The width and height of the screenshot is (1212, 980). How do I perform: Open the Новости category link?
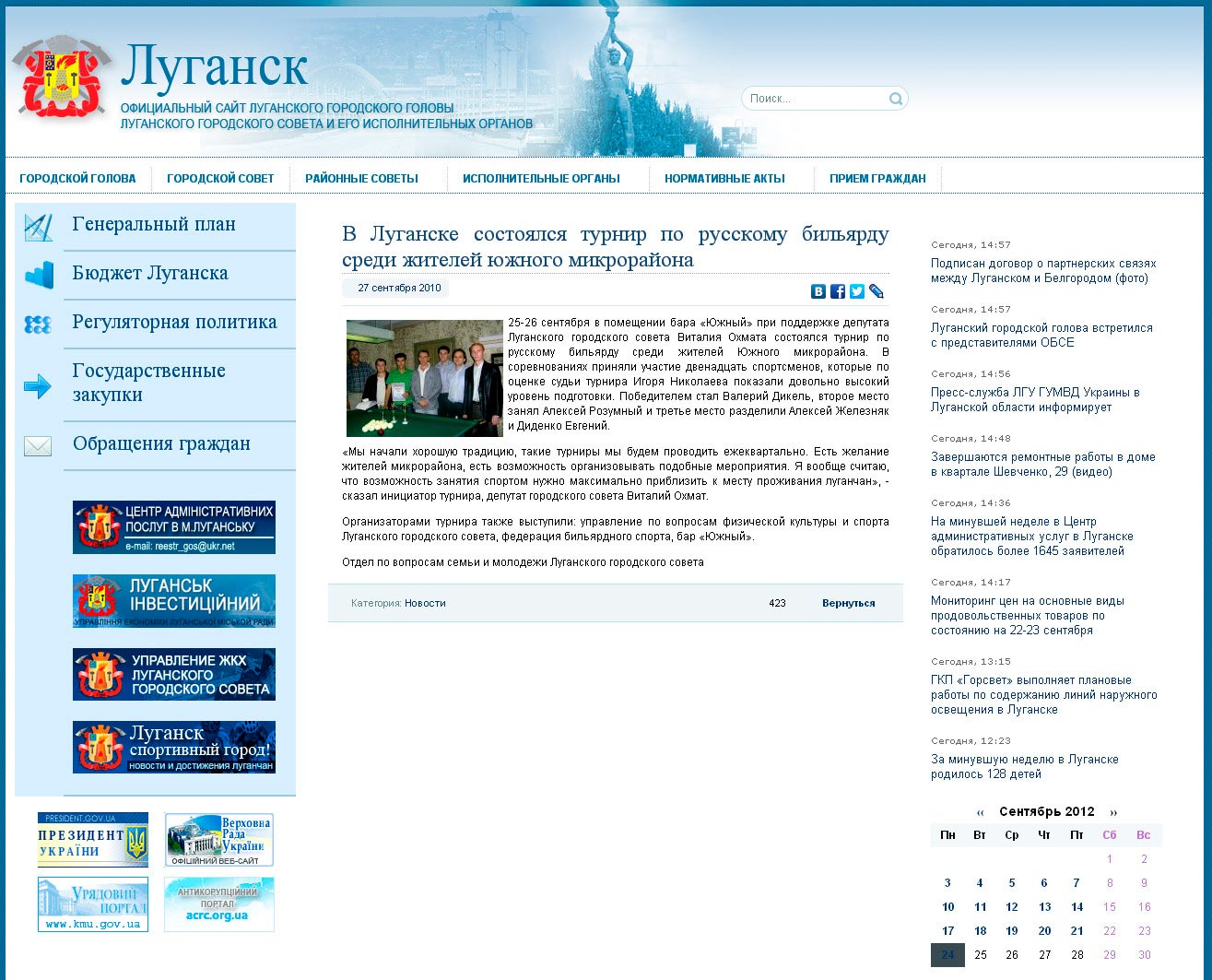pyautogui.click(x=425, y=603)
